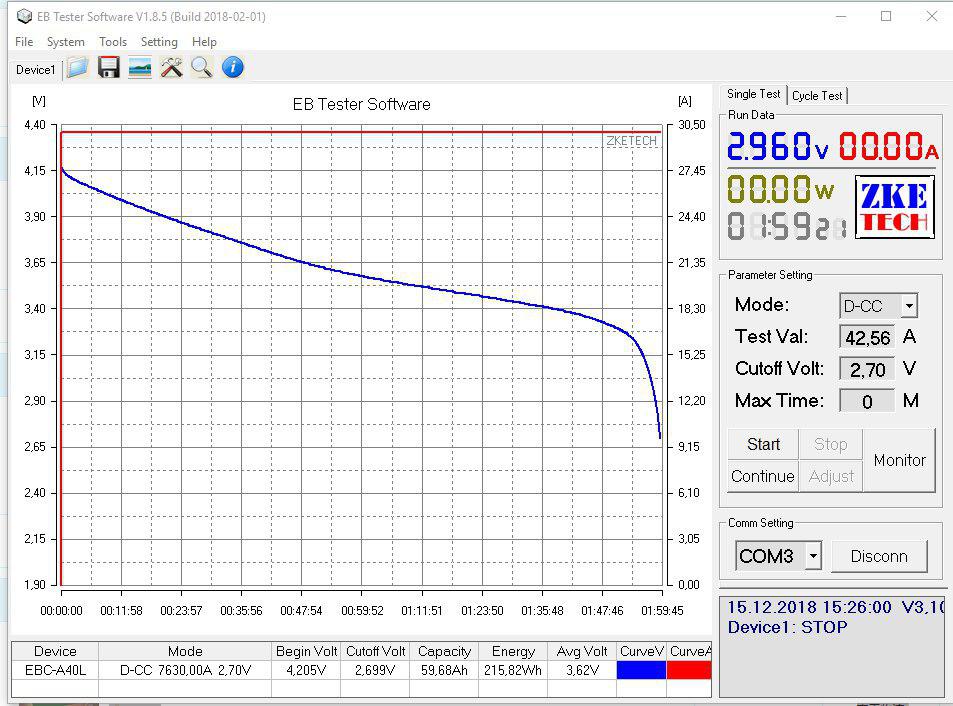This screenshot has width=953, height=706.
Task: Click the Energy column header
Action: pos(513,651)
